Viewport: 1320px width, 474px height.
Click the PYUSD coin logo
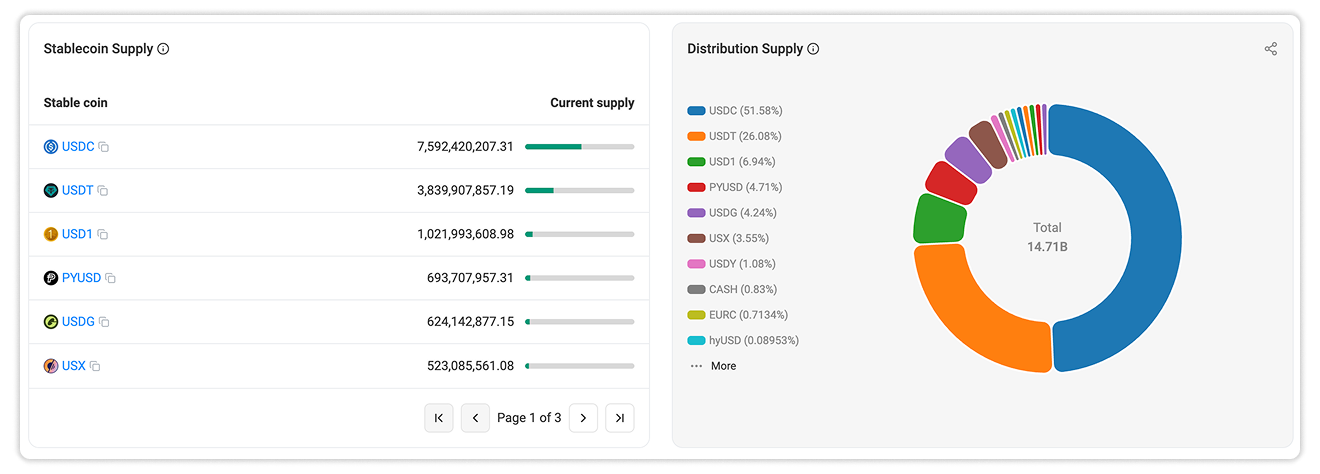[51, 278]
